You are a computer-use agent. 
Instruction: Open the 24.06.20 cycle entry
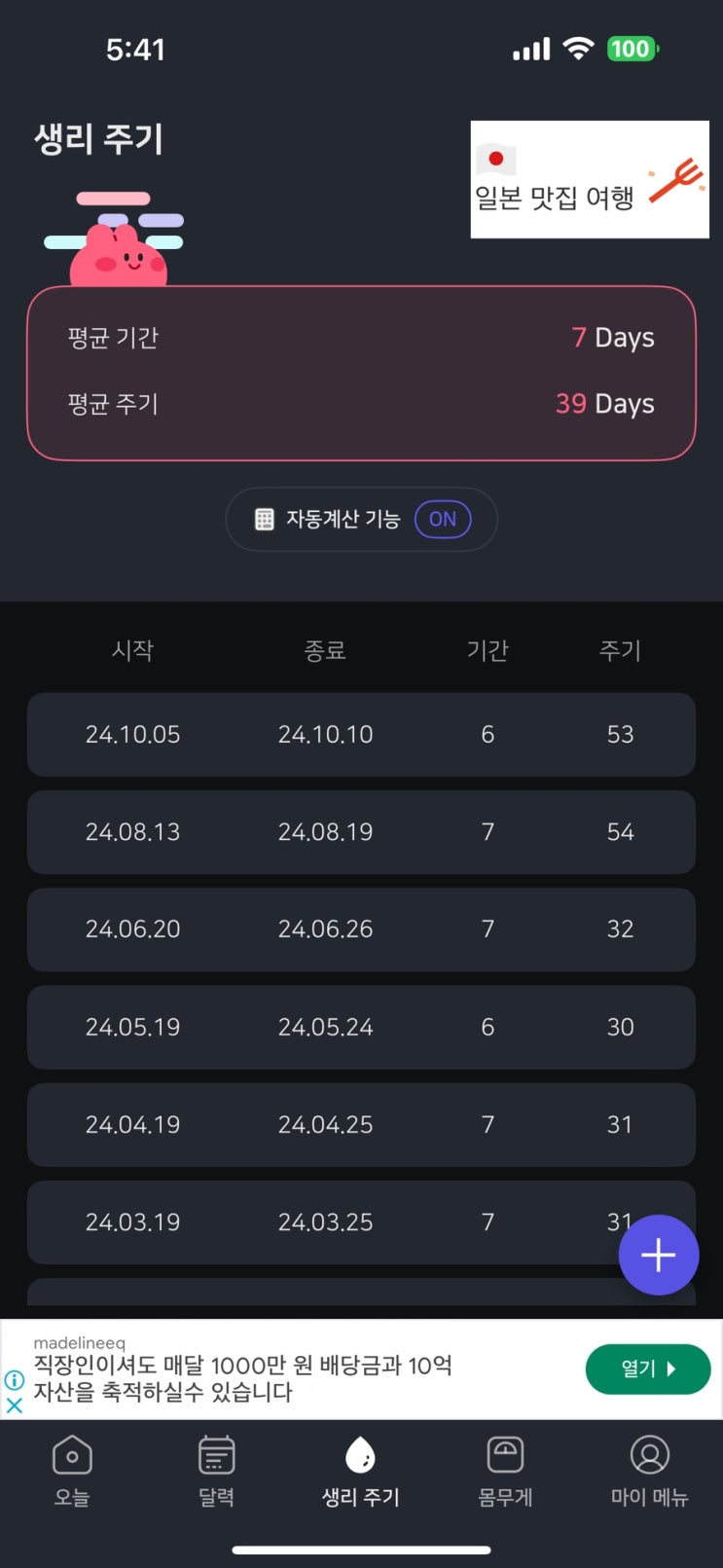coord(361,930)
